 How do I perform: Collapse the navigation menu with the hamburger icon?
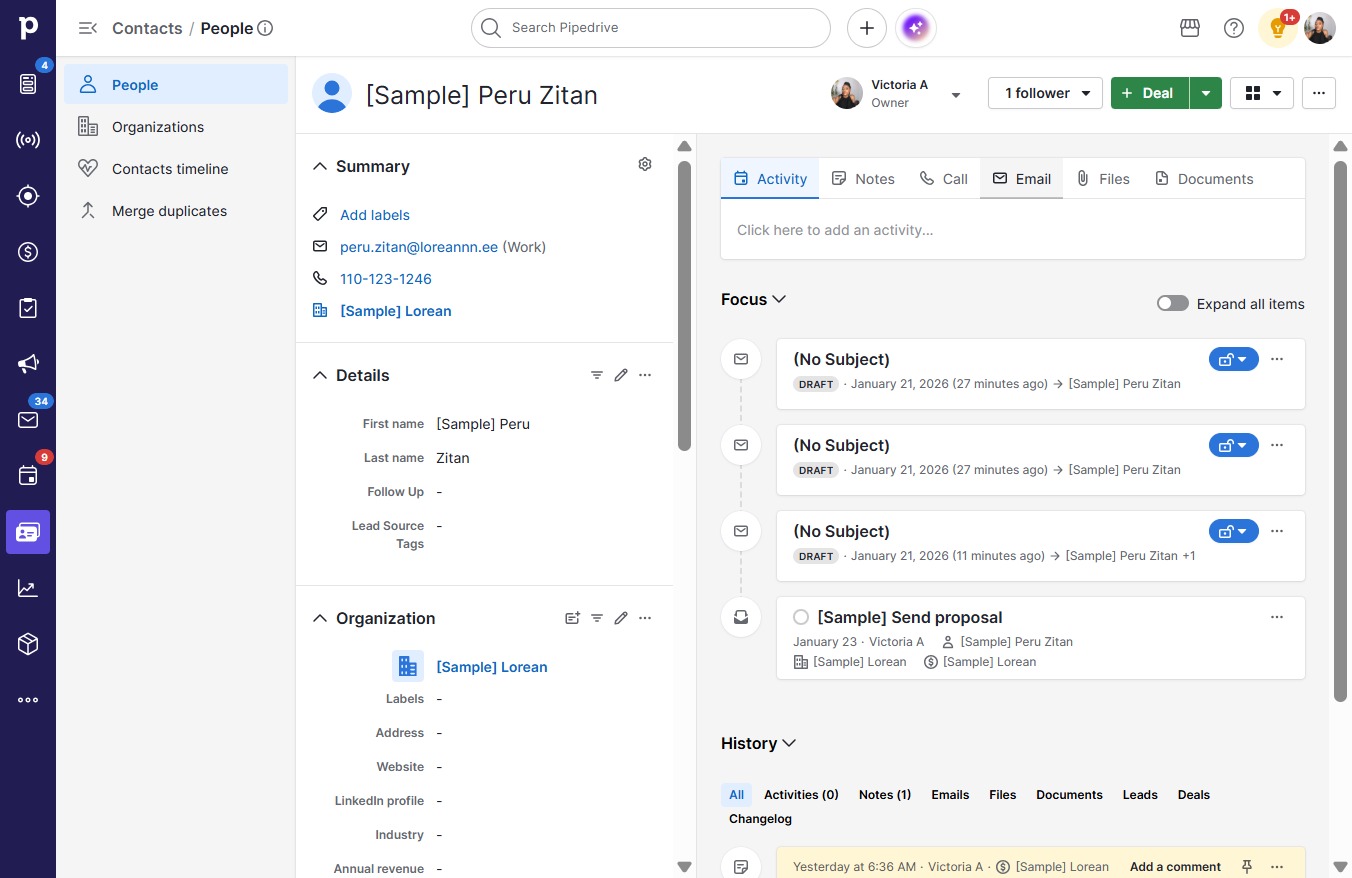(x=88, y=28)
